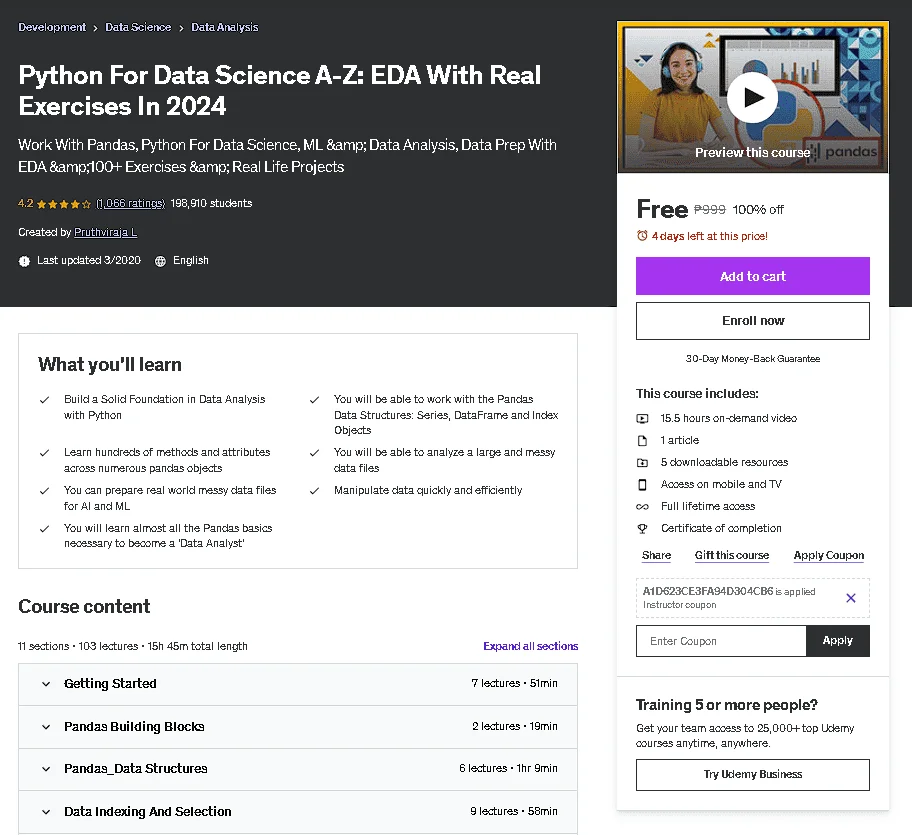
Task: Expand the Data Indexing And Selection section
Action: point(298,812)
